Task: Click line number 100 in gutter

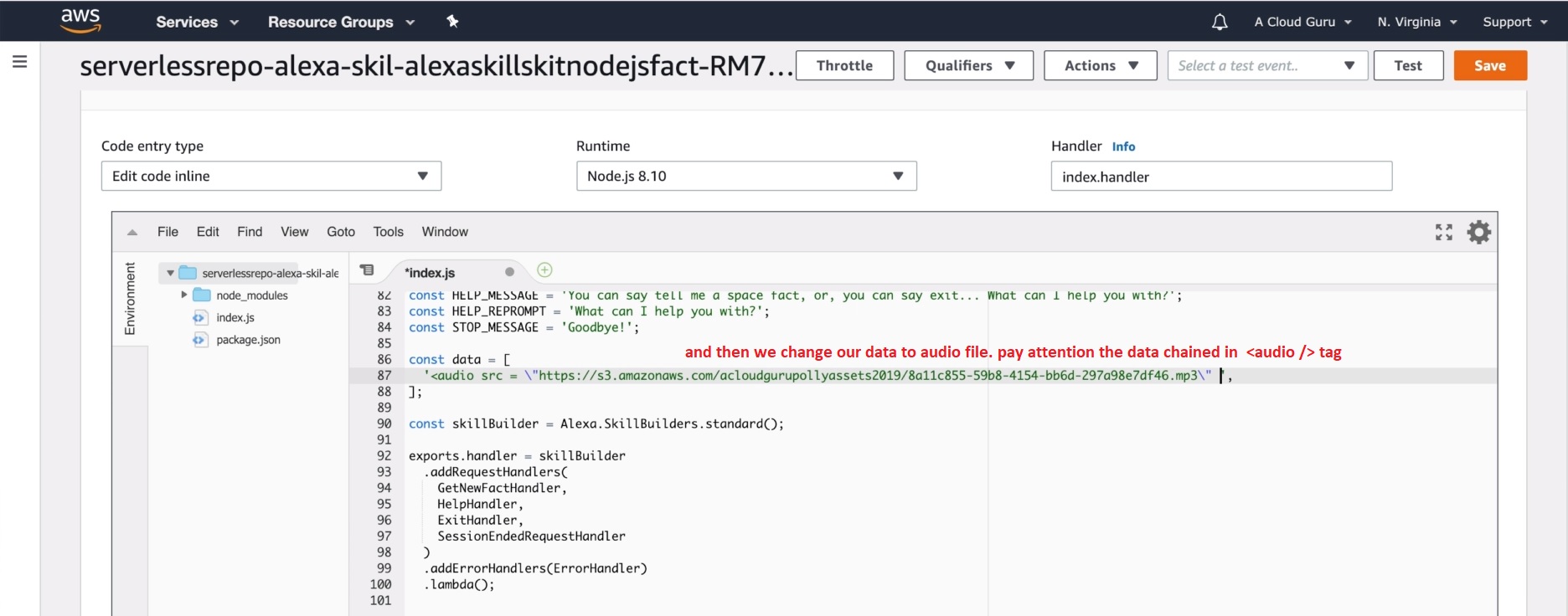Action: [380, 584]
